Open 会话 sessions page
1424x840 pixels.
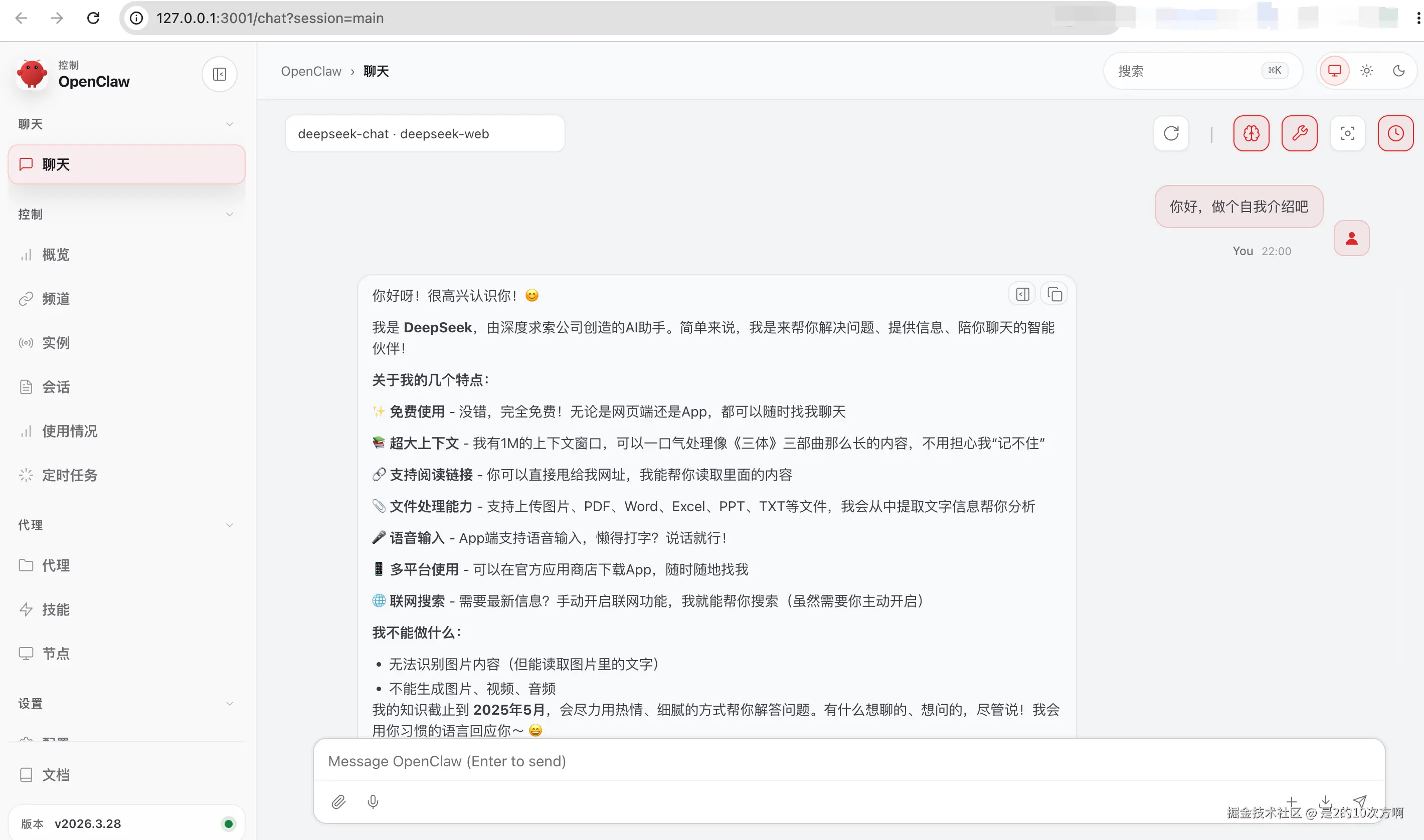[127, 387]
